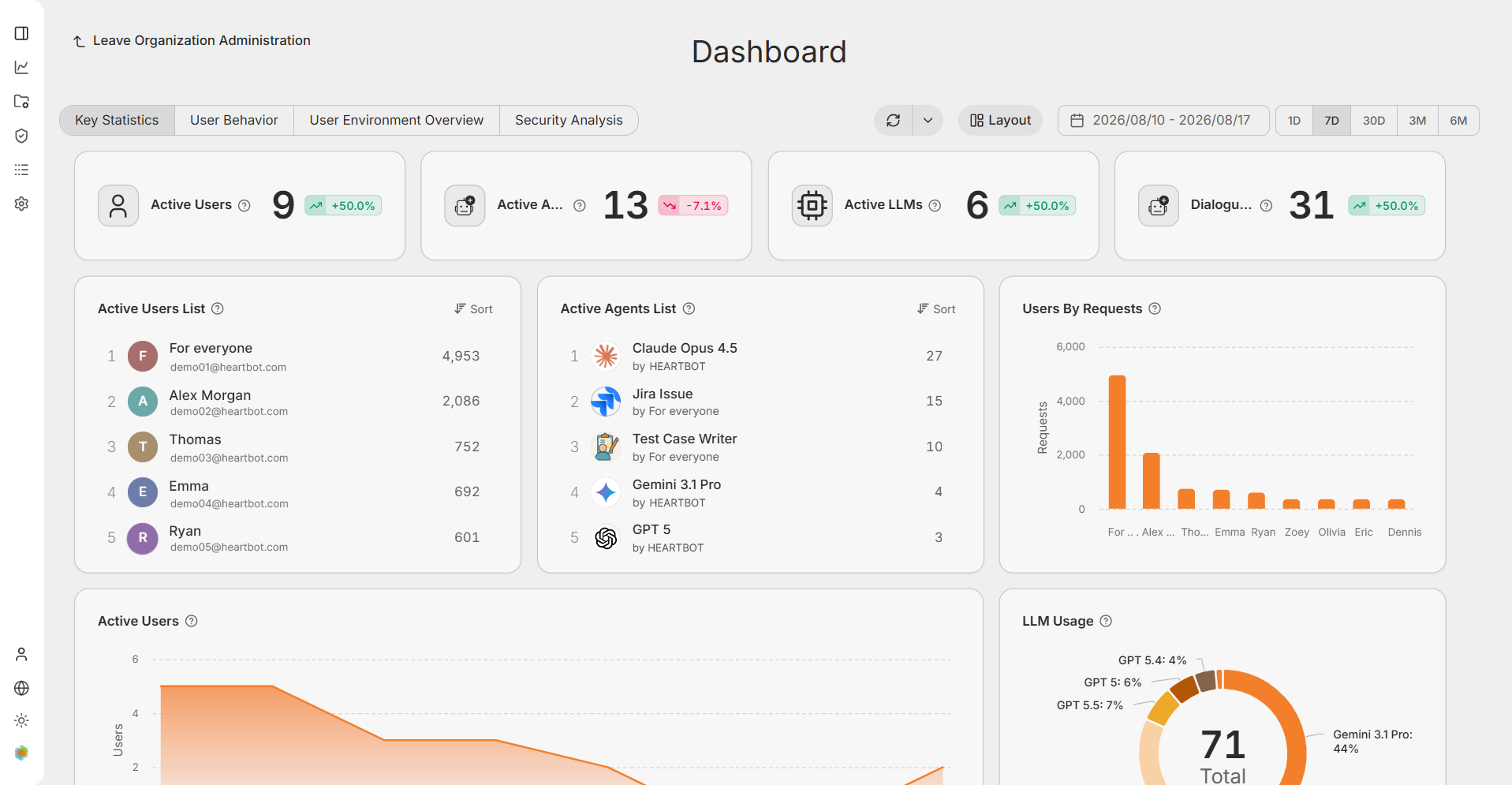Click the Jira Issue agent icon
The width and height of the screenshot is (1512, 785).
click(606, 402)
